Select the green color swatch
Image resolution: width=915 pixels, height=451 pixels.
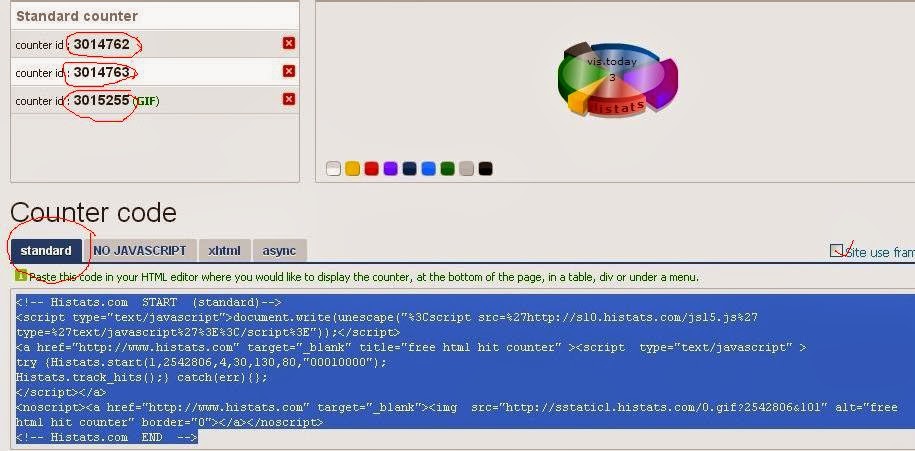pos(448,169)
